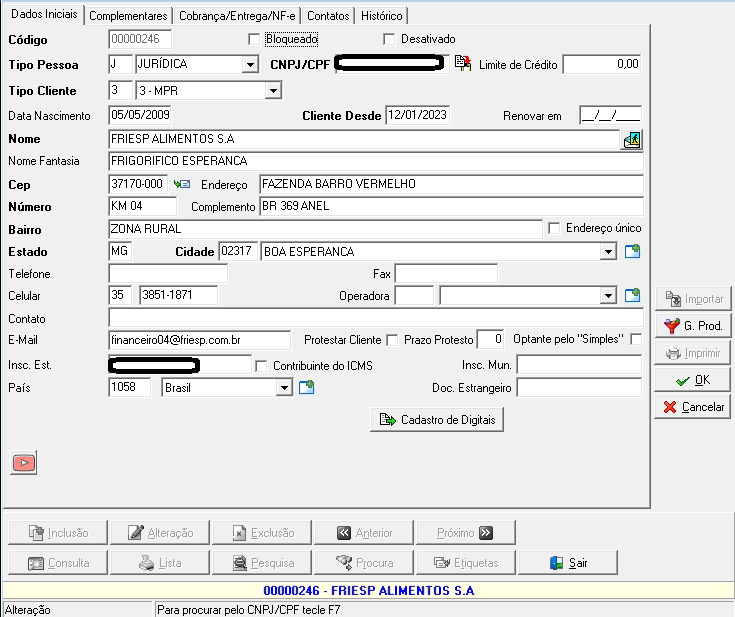Click the E-Mail field
The image size is (735, 617).
(199, 340)
